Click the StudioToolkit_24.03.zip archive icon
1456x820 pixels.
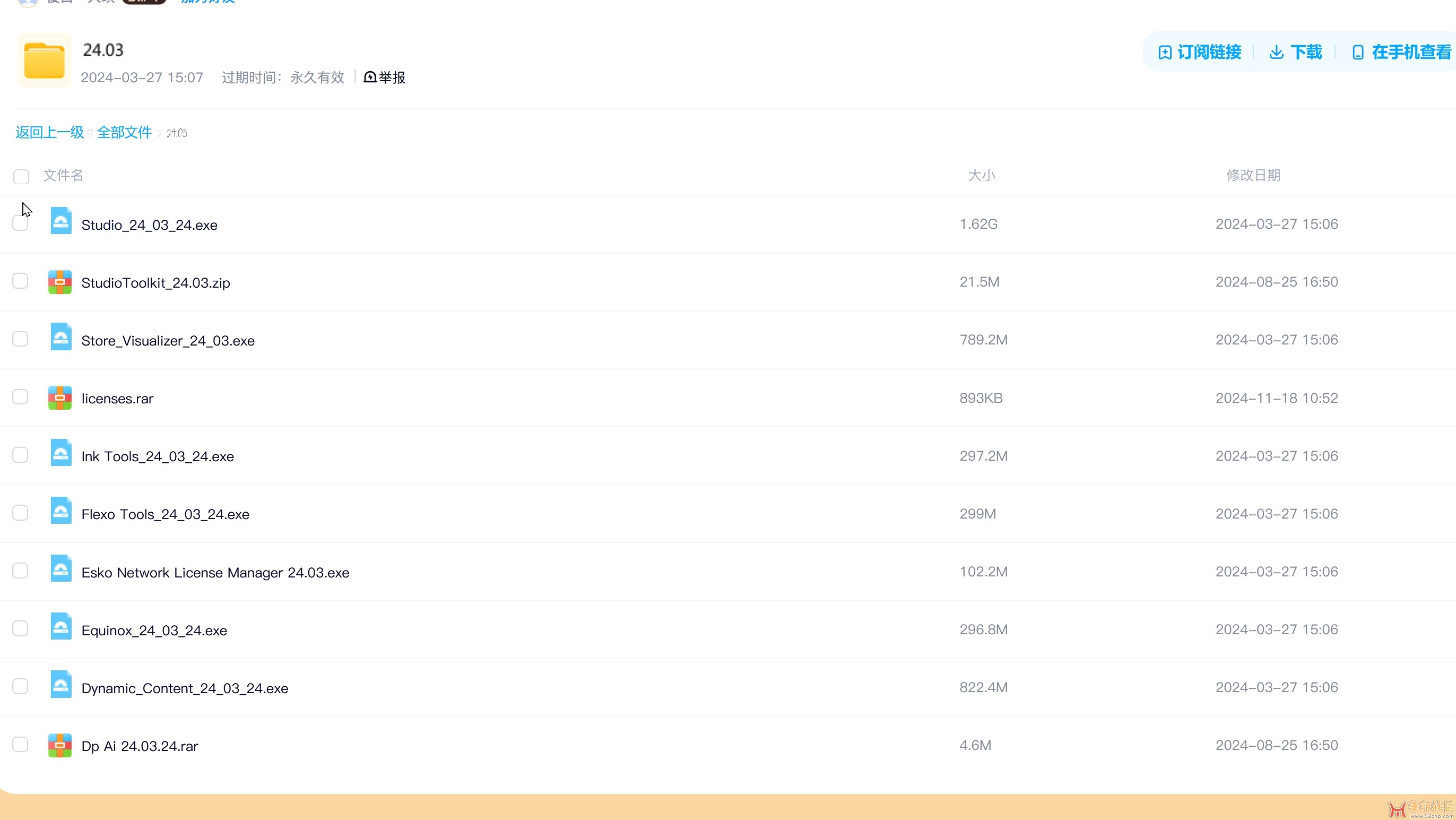coord(60,282)
